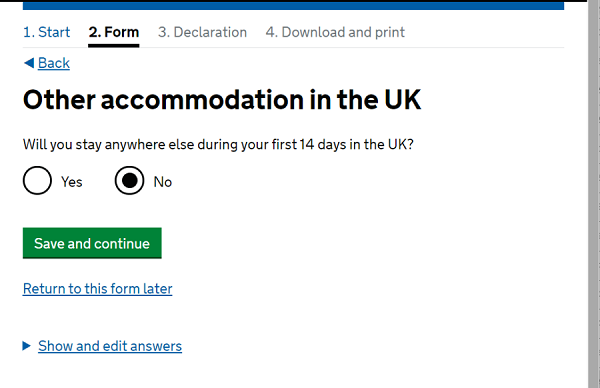Follow the Back link
This screenshot has width=600, height=388.
[x=54, y=63]
